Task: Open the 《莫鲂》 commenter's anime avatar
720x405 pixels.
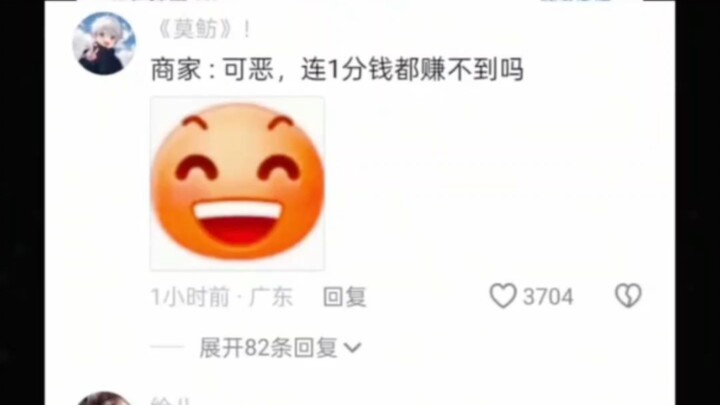Action: (x=104, y=44)
